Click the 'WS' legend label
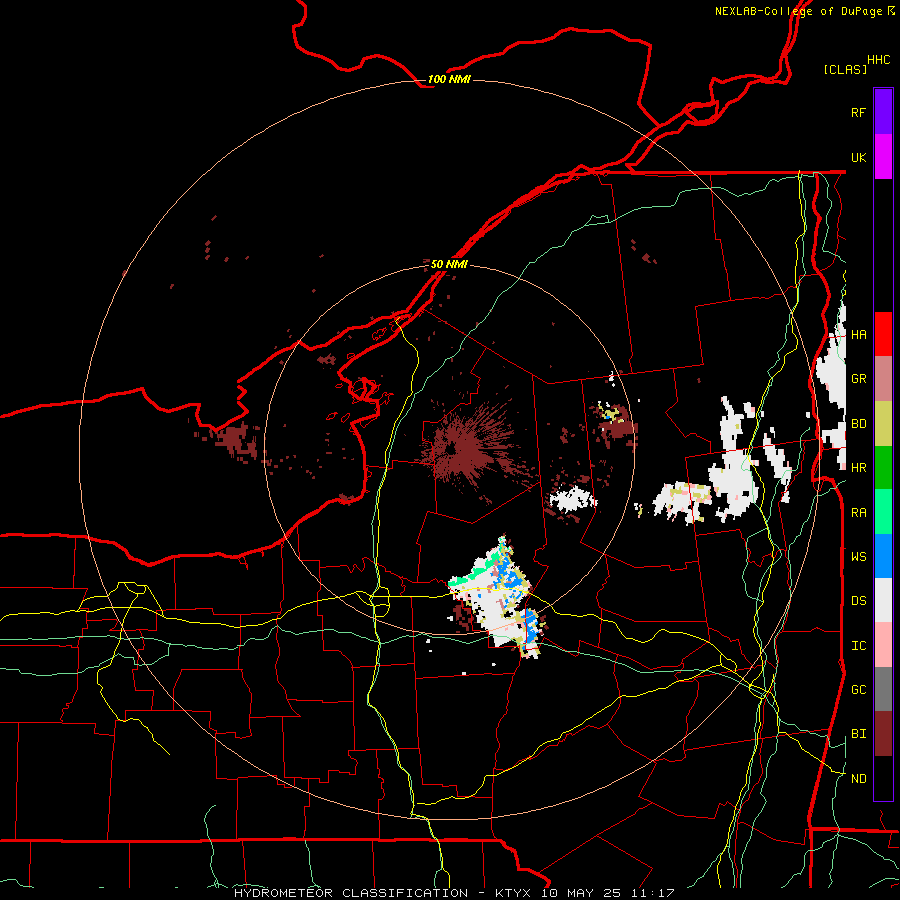900x900 pixels. click(858, 556)
